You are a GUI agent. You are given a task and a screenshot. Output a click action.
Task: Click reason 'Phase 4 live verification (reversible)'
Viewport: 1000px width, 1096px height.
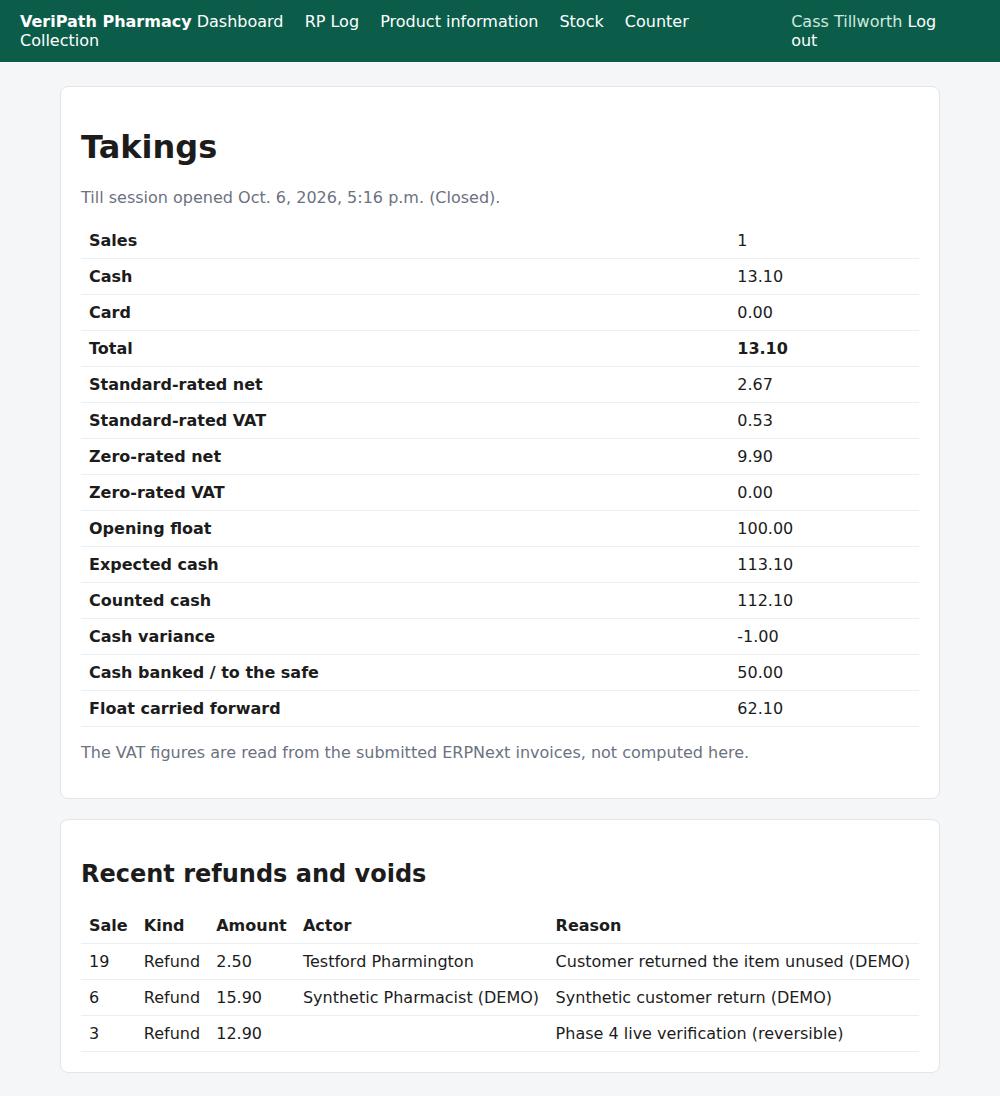[x=700, y=1034]
